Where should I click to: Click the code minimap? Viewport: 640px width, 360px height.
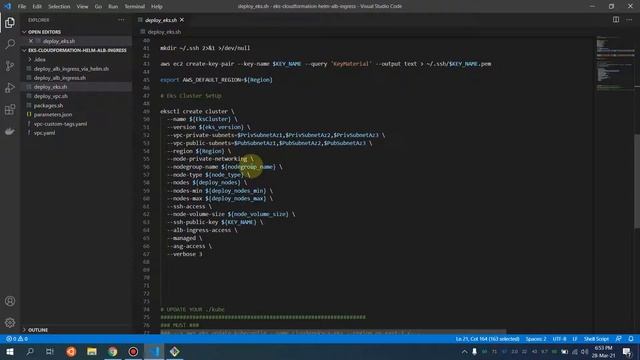tap(615, 63)
